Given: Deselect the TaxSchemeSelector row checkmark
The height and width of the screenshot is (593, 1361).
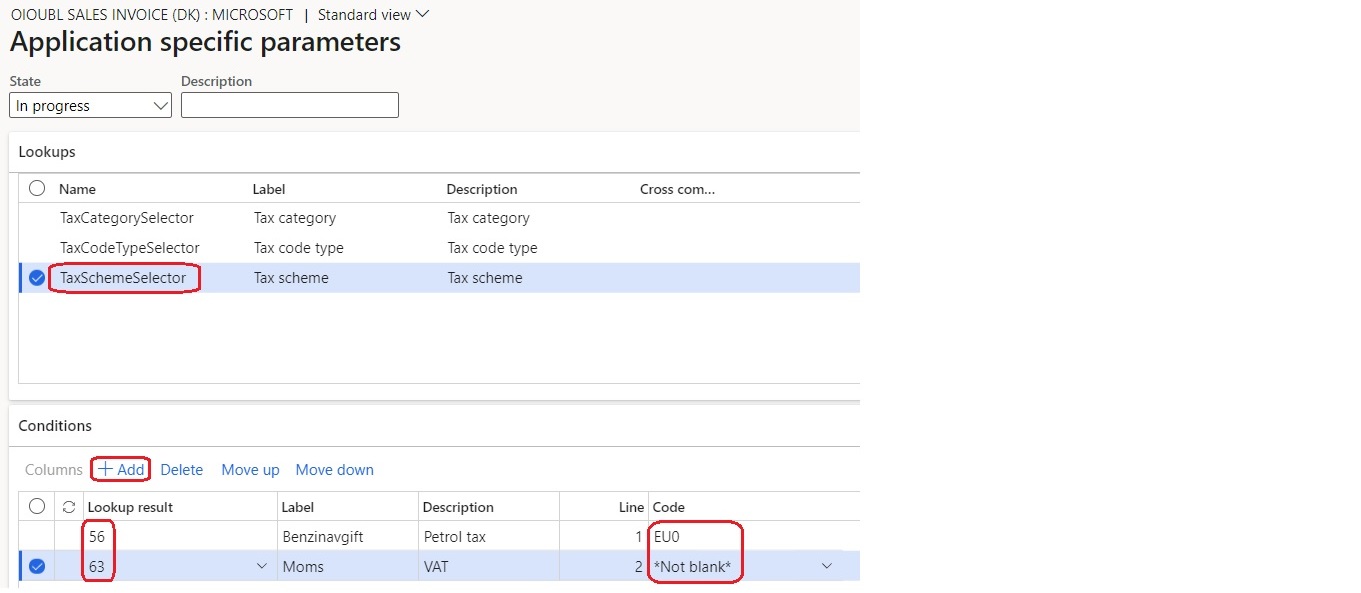Looking at the screenshot, I should [x=36, y=278].
